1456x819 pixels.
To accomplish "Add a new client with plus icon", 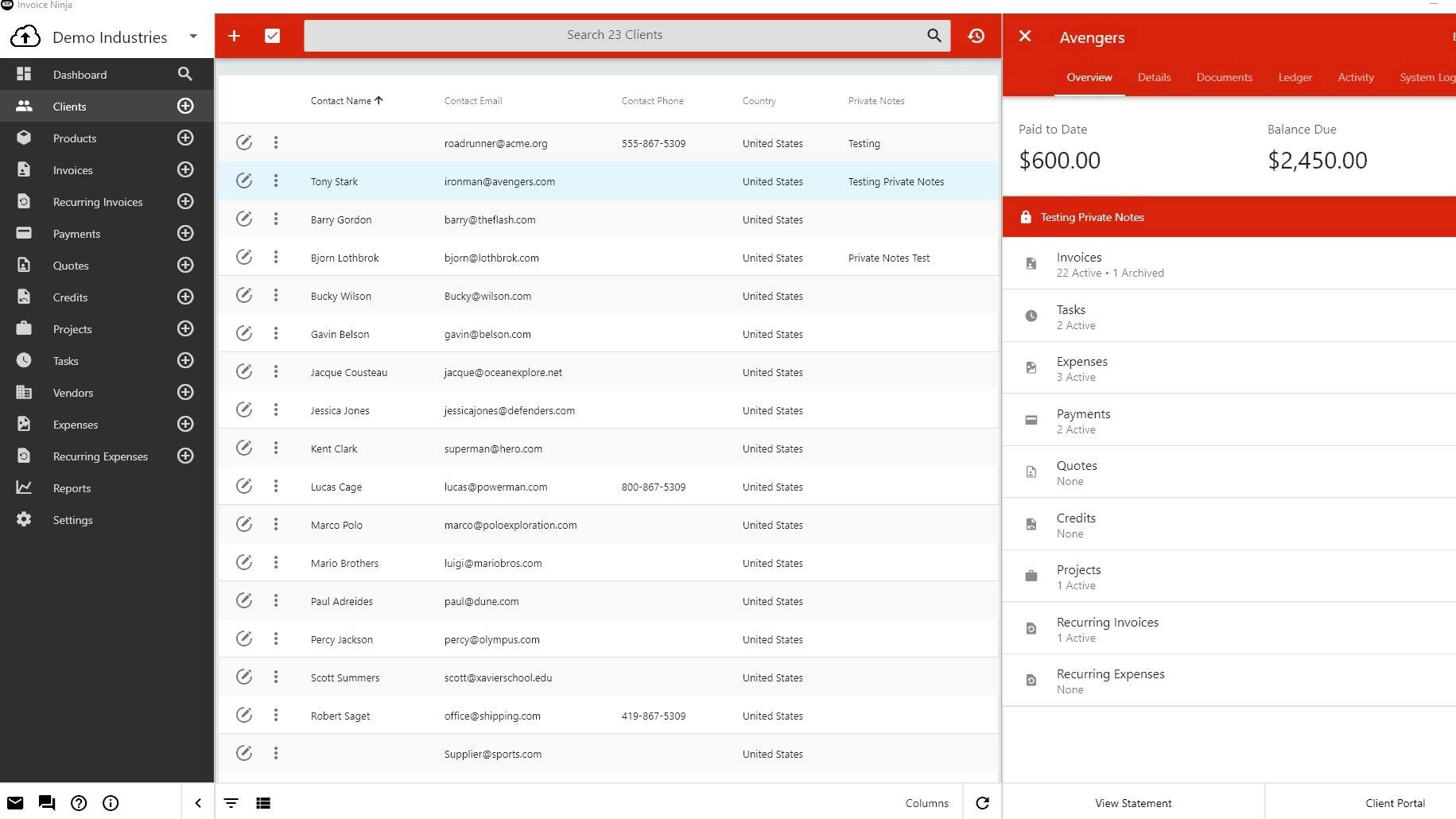I will tap(185, 106).
